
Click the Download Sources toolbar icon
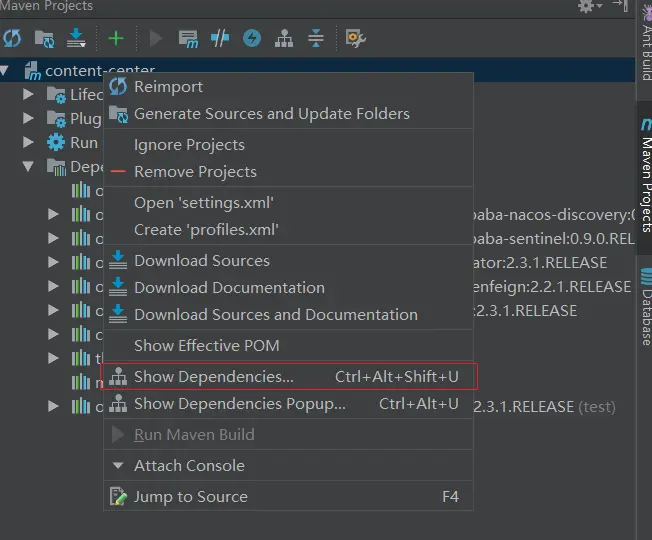[x=76, y=38]
